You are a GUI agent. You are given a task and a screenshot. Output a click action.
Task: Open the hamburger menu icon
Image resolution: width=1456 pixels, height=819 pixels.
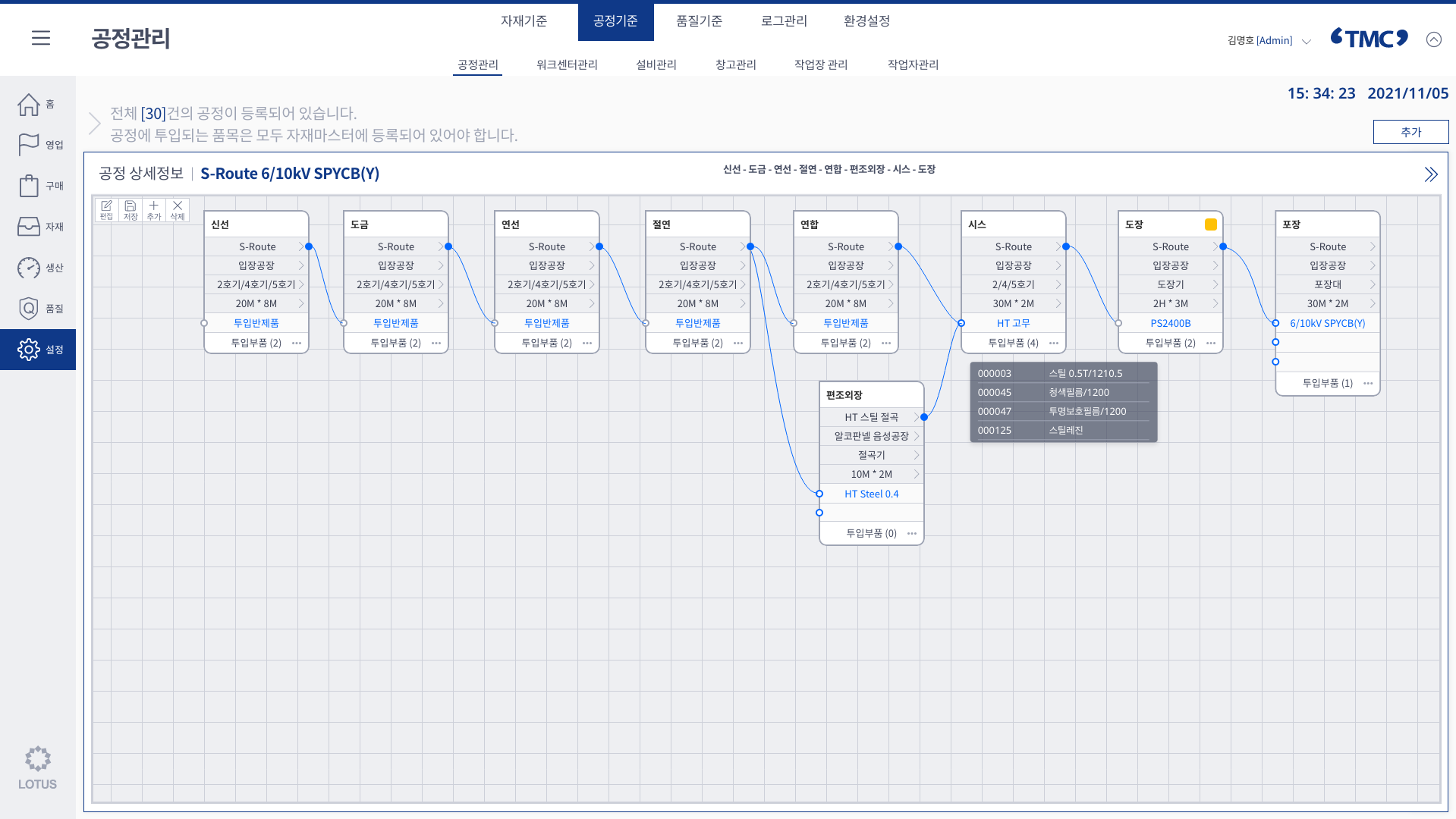41,38
